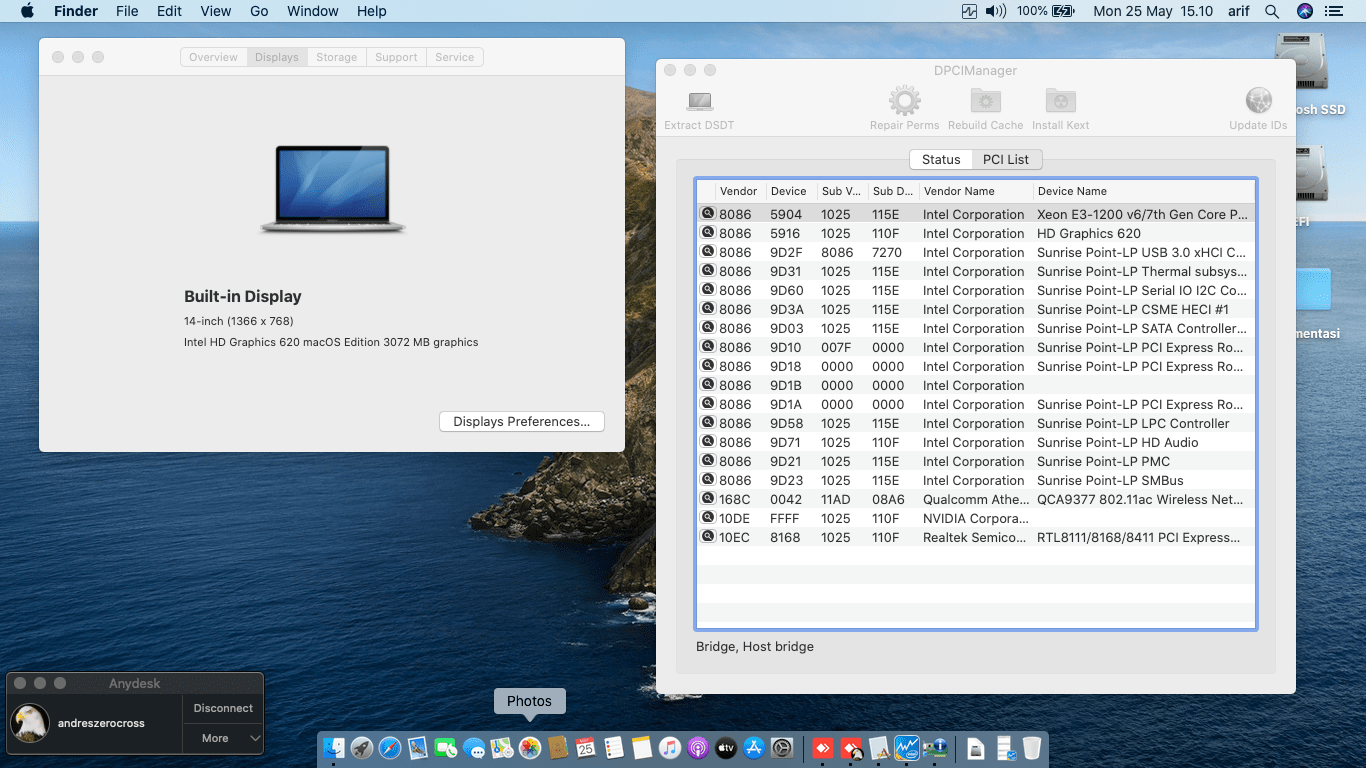This screenshot has height=768, width=1366.
Task: Open Finder from the dock
Action: (334, 748)
